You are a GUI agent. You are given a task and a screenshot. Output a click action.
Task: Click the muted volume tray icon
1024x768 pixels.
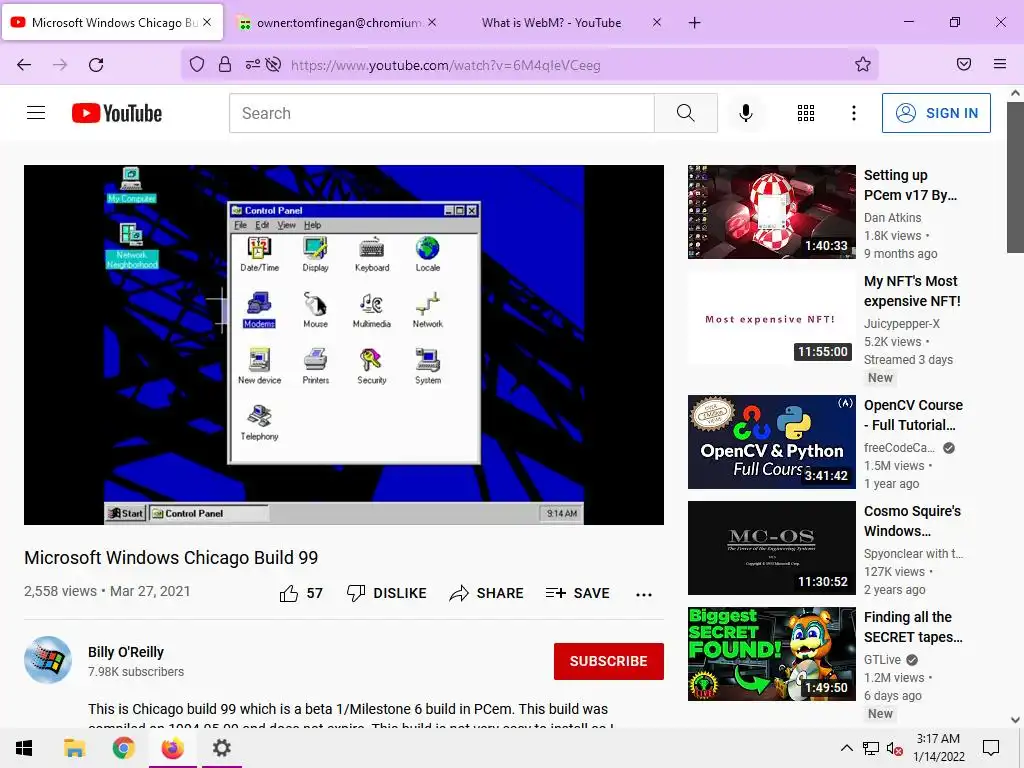click(x=894, y=748)
